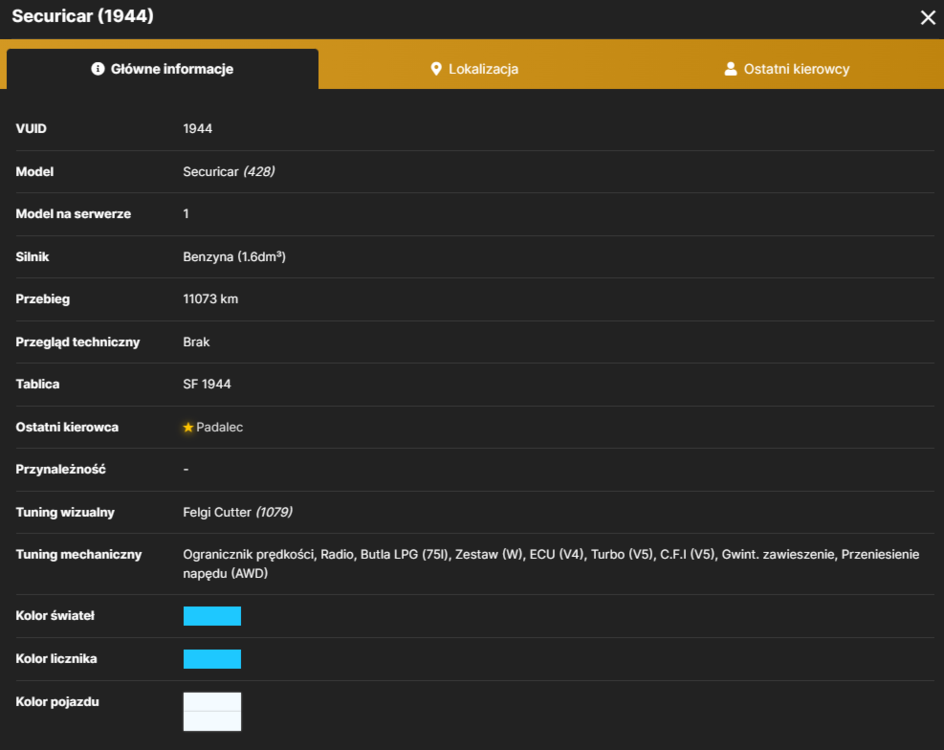Image resolution: width=944 pixels, height=750 pixels.
Task: Select the Kolor świateł blue swatch
Action: tap(212, 616)
